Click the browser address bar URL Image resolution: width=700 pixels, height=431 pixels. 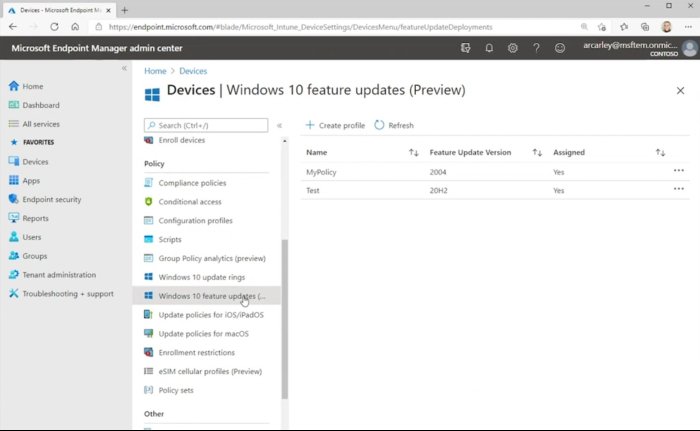tap(300, 27)
